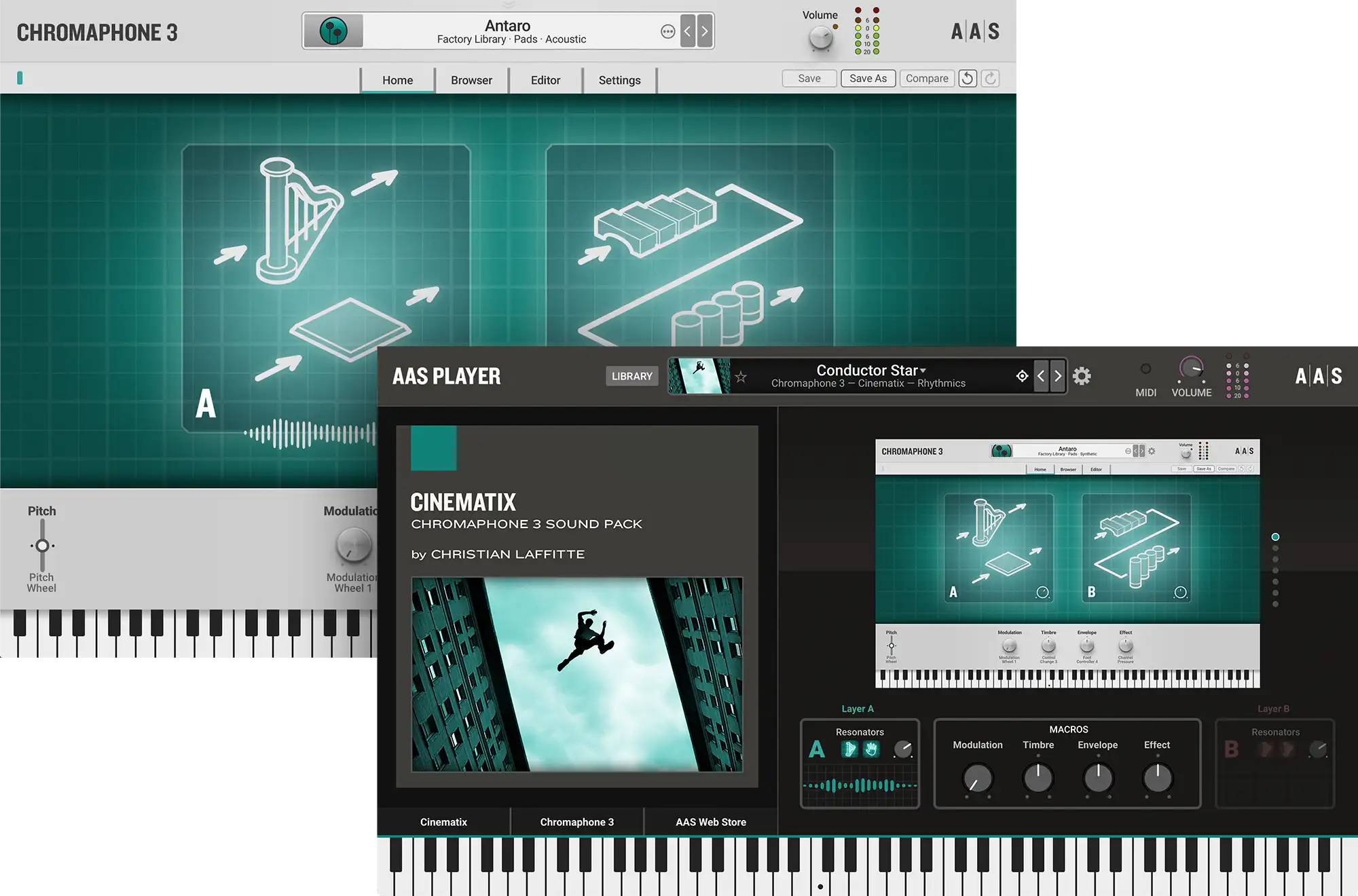Click the Timbre macro knob

click(x=1038, y=779)
